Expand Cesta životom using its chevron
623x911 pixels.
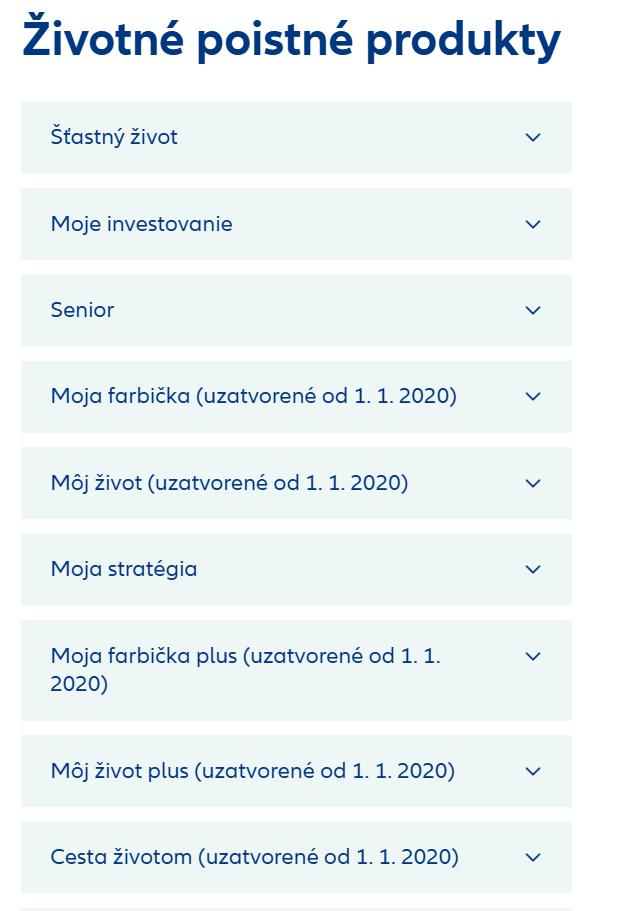pyautogui.click(x=533, y=857)
